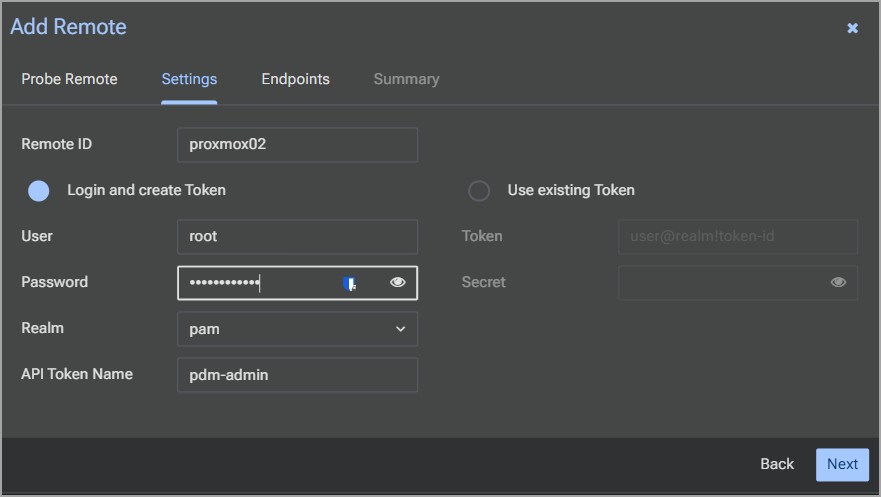Show the password with eye icon
Image resolution: width=881 pixels, height=497 pixels.
398,282
